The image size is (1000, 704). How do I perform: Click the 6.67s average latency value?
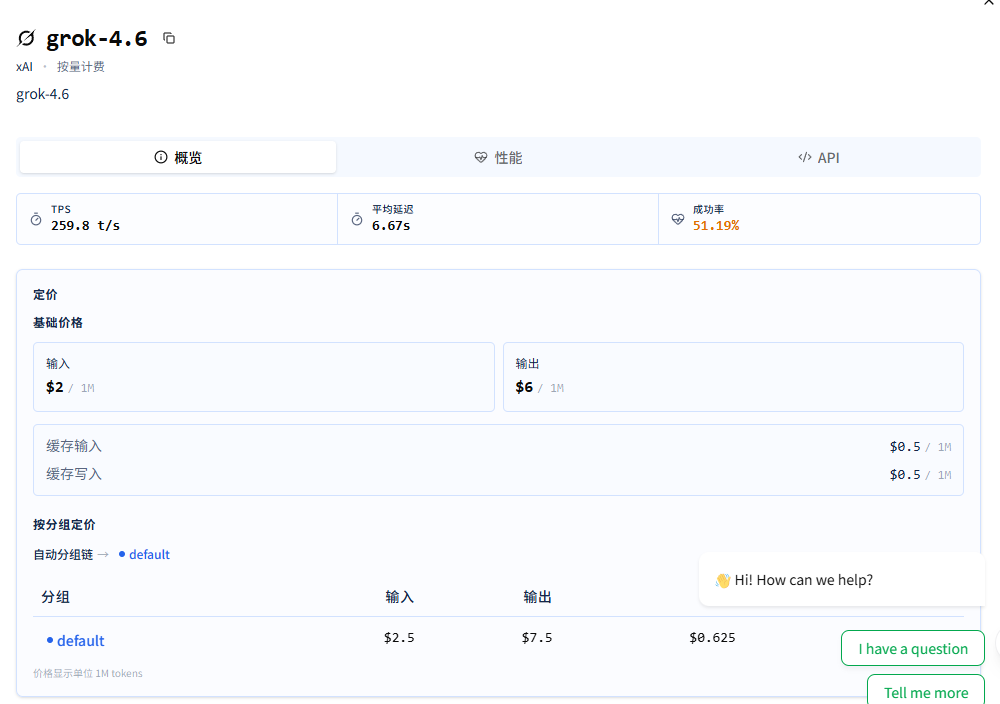[x=391, y=226]
